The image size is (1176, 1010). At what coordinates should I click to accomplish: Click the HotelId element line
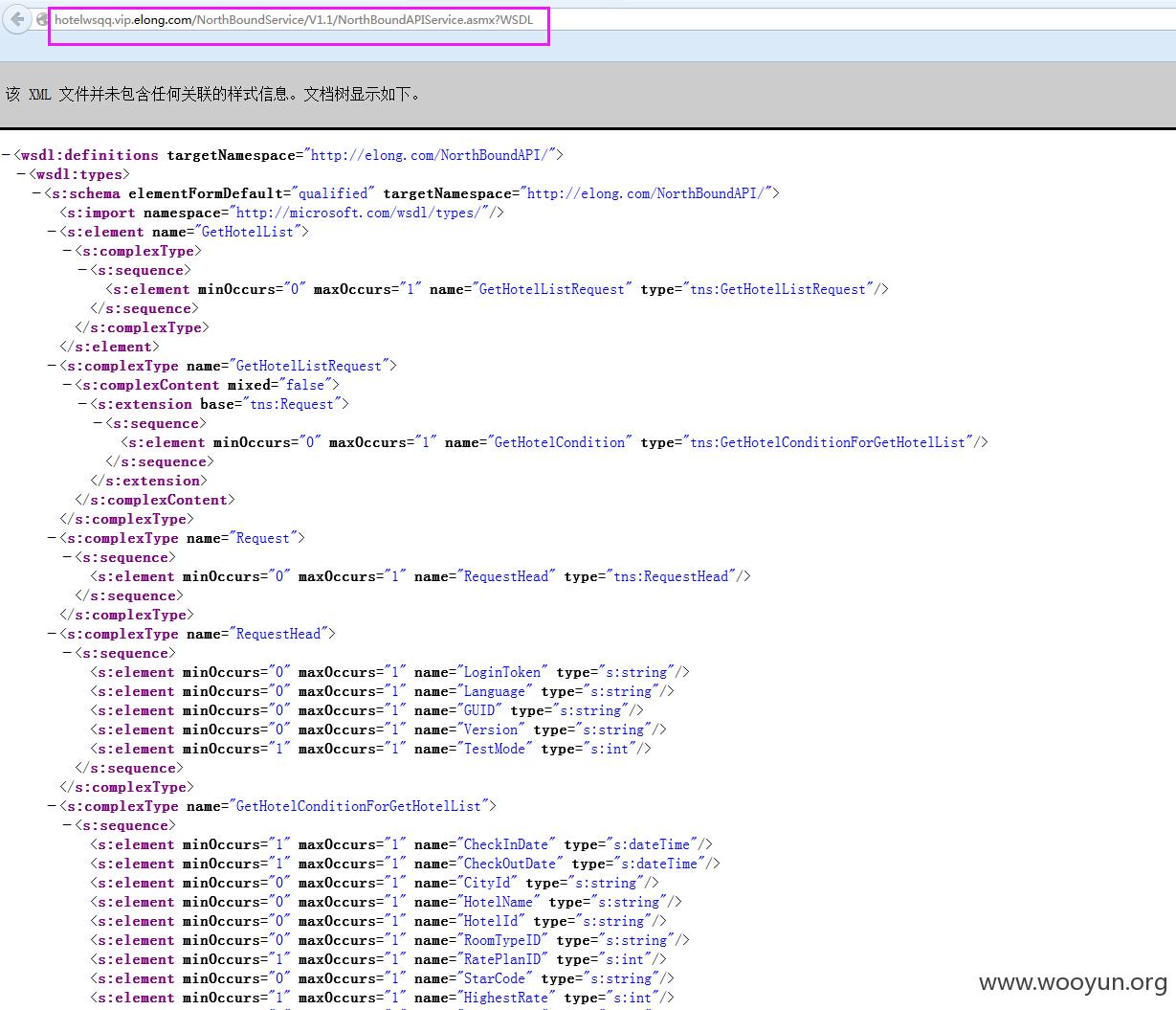(378, 921)
